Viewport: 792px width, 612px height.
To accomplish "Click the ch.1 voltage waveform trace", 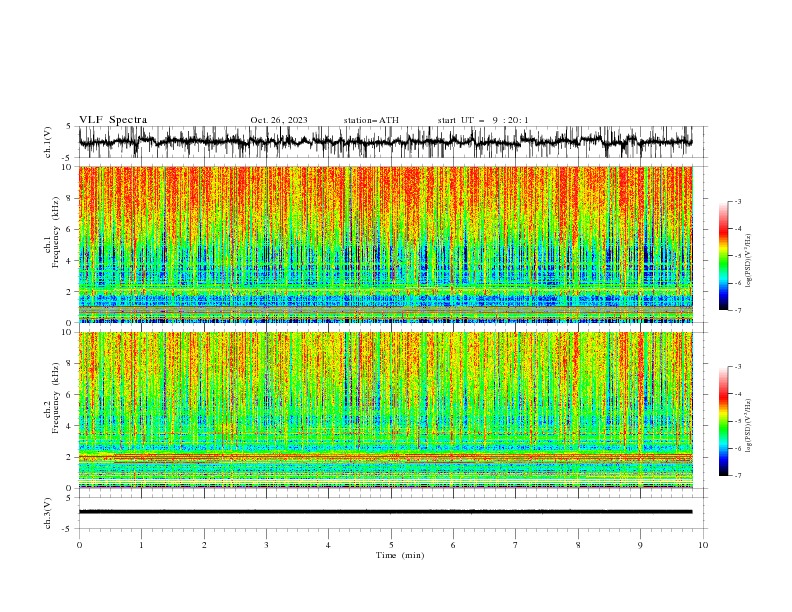I will pyautogui.click(x=385, y=142).
